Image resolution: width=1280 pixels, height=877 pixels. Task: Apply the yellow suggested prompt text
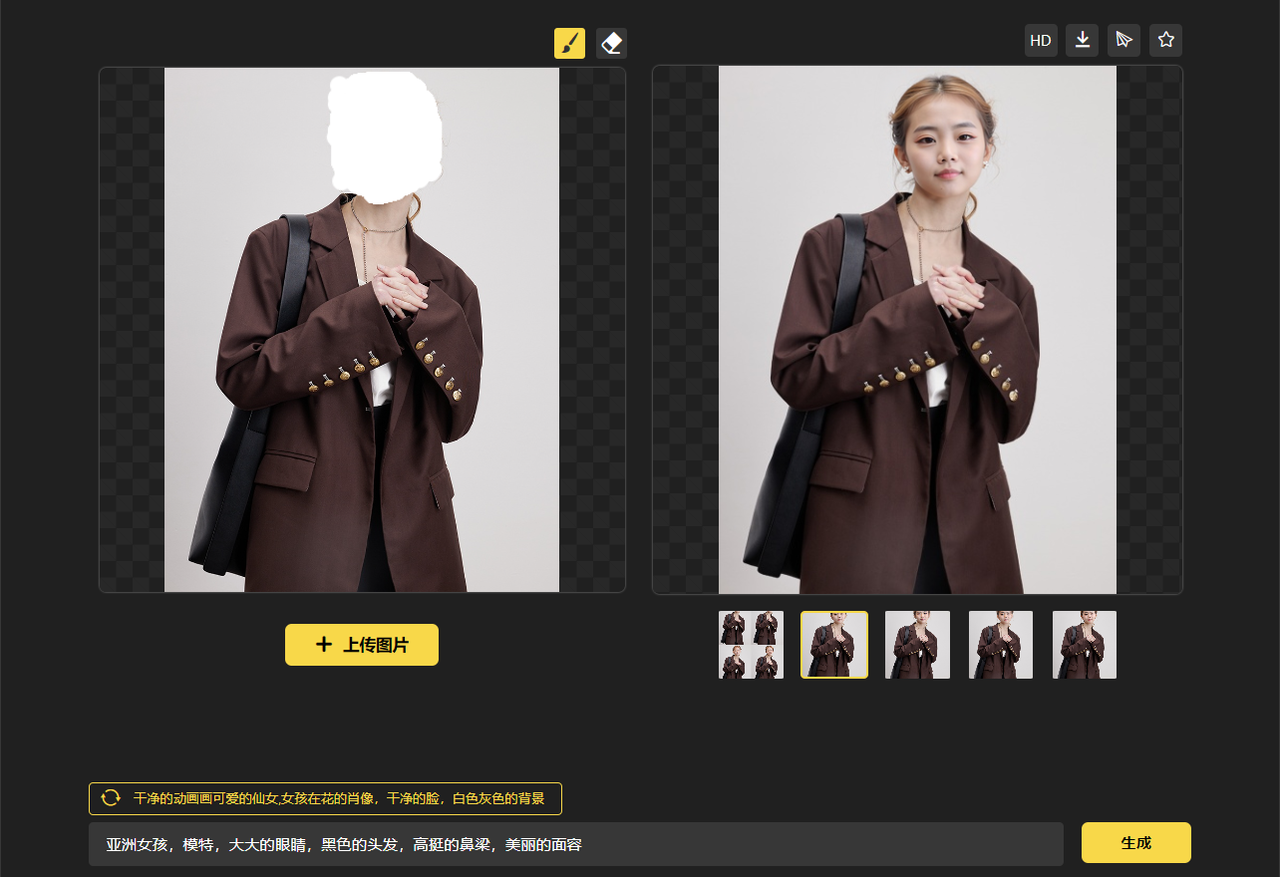[339, 799]
